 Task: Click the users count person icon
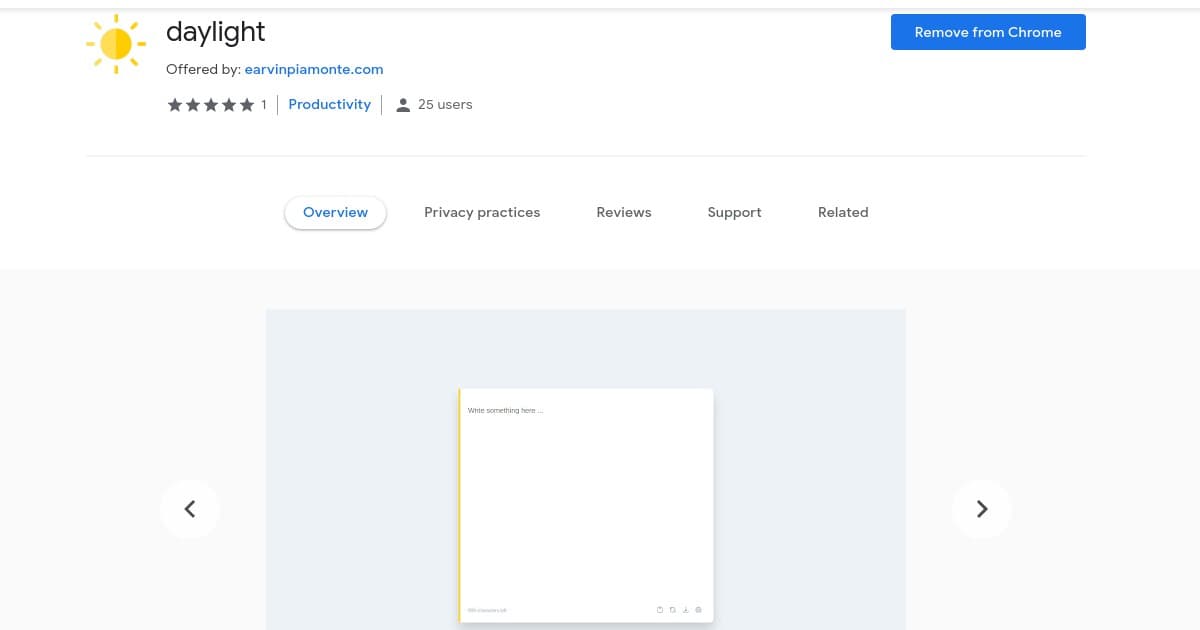tap(403, 104)
